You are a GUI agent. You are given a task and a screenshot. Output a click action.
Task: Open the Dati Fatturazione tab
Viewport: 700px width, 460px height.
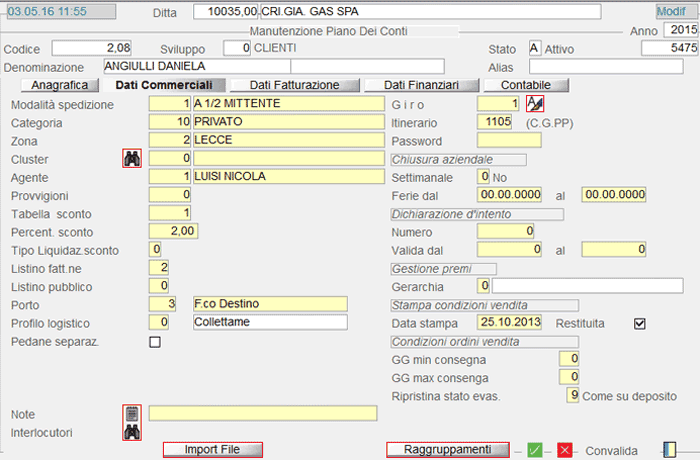(294, 85)
